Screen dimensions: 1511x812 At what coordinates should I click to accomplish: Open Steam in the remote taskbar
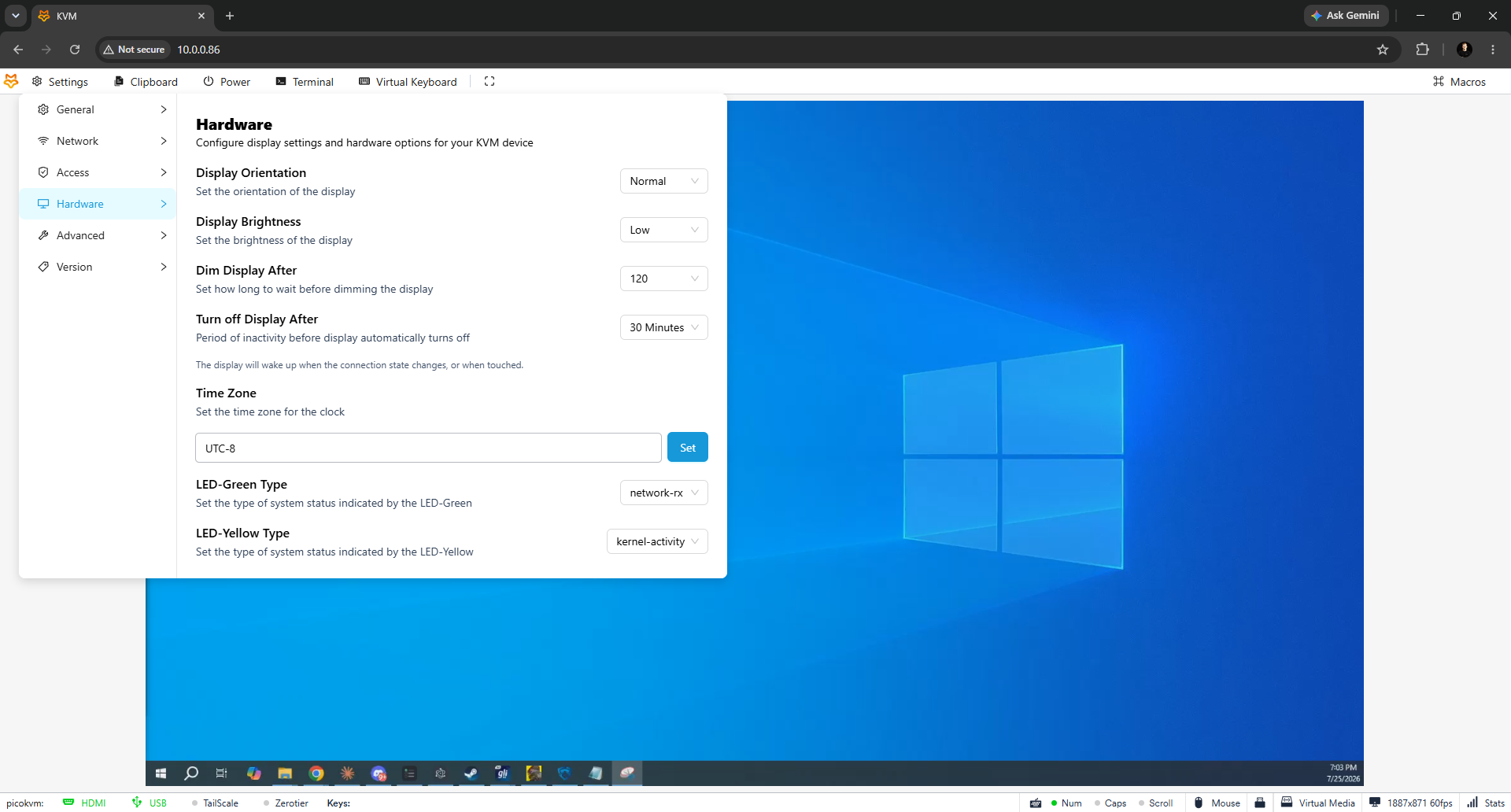471,773
